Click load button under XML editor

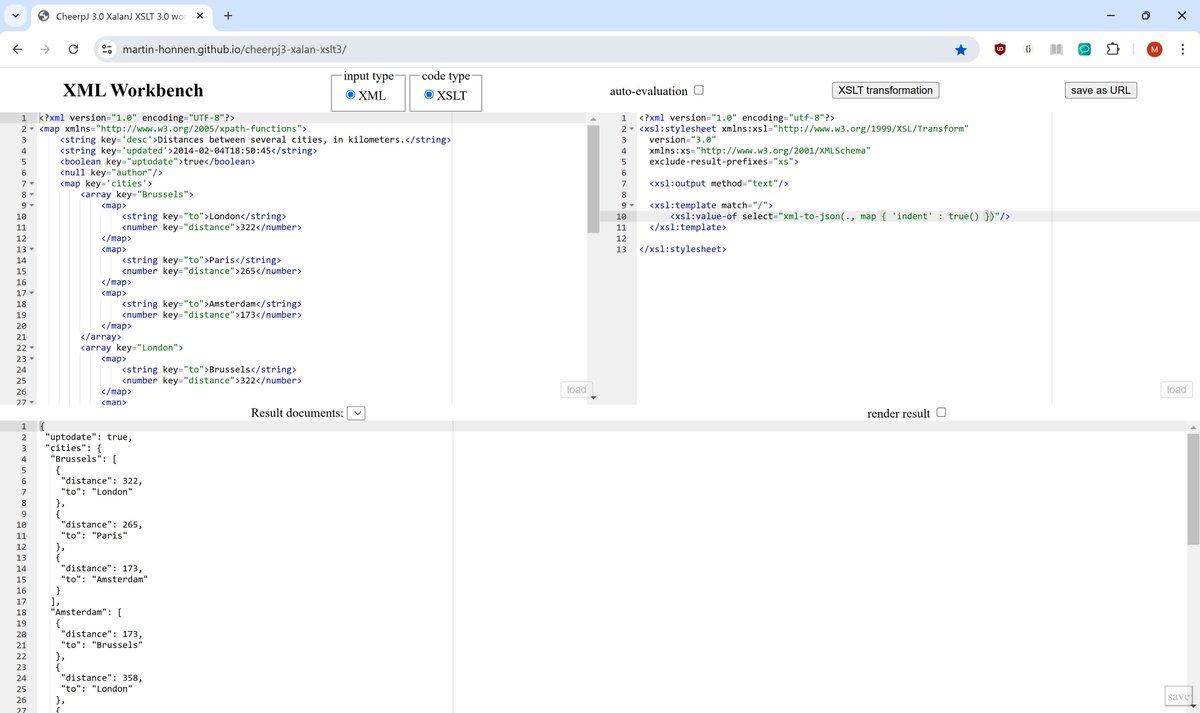click(577, 390)
